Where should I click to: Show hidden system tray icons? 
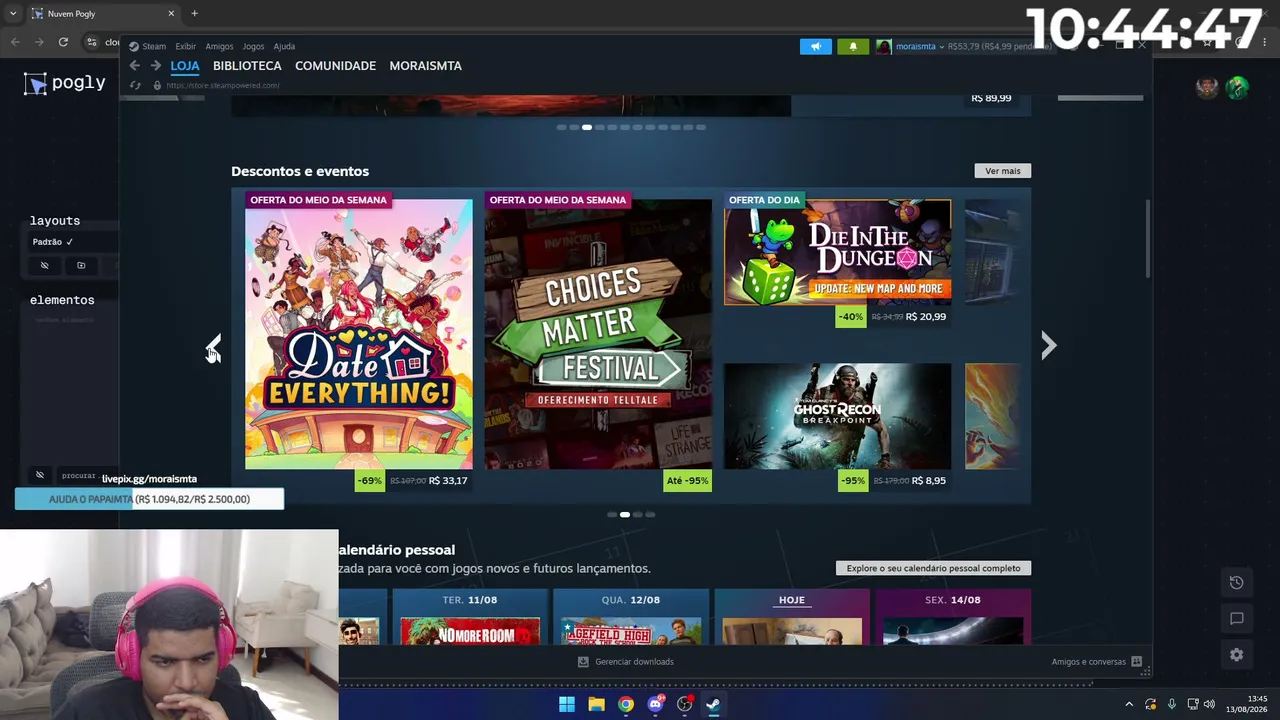(1129, 704)
